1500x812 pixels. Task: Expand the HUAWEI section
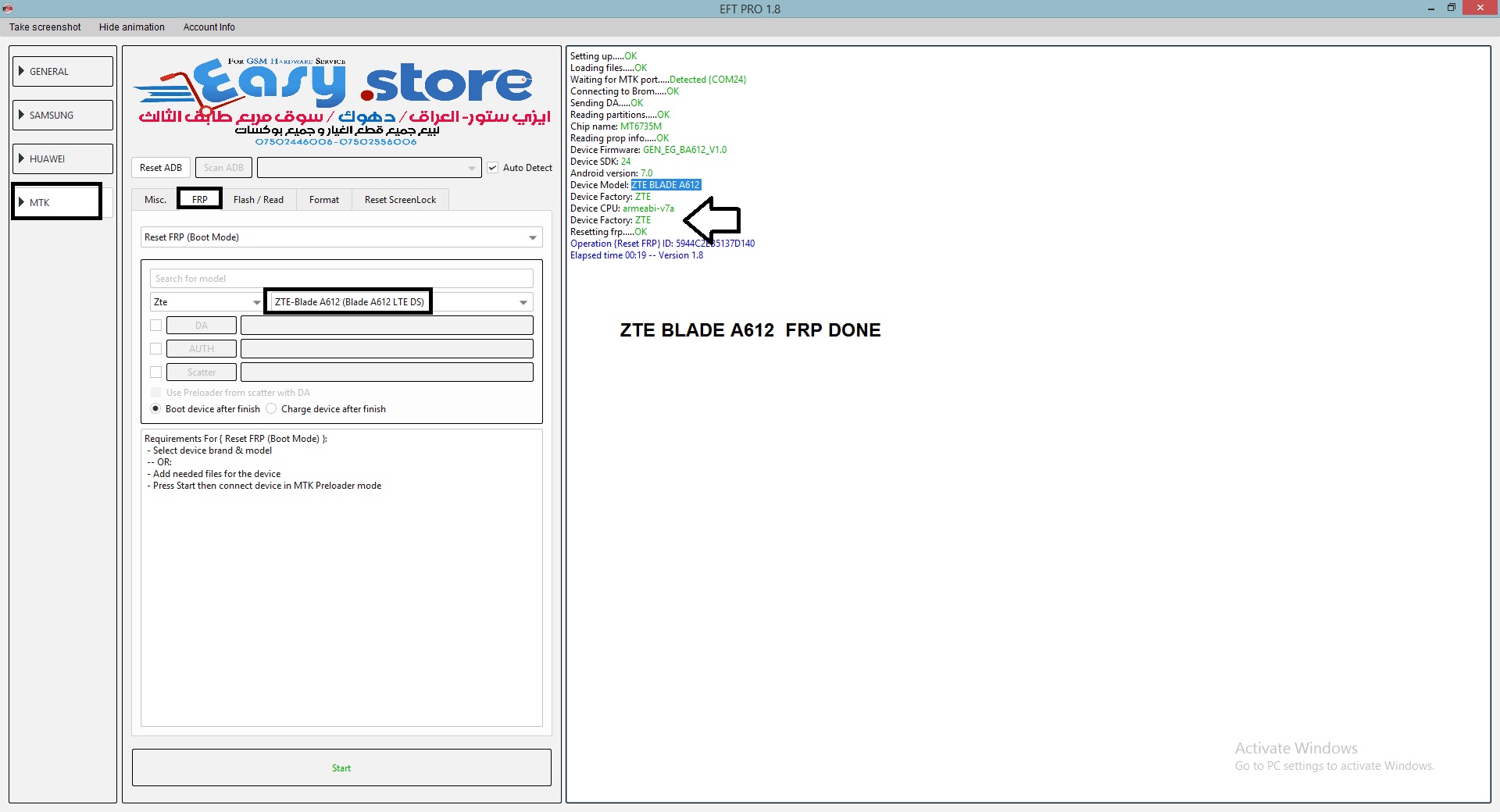[63, 158]
